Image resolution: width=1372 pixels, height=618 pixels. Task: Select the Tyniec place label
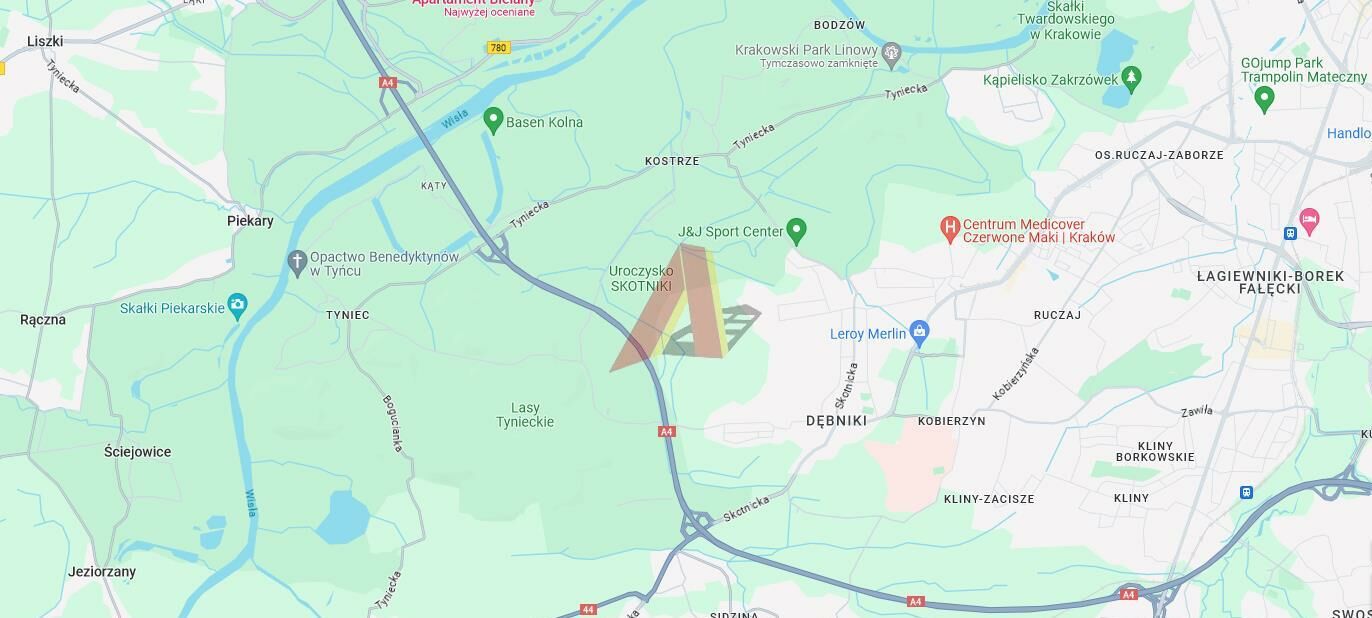click(x=347, y=315)
